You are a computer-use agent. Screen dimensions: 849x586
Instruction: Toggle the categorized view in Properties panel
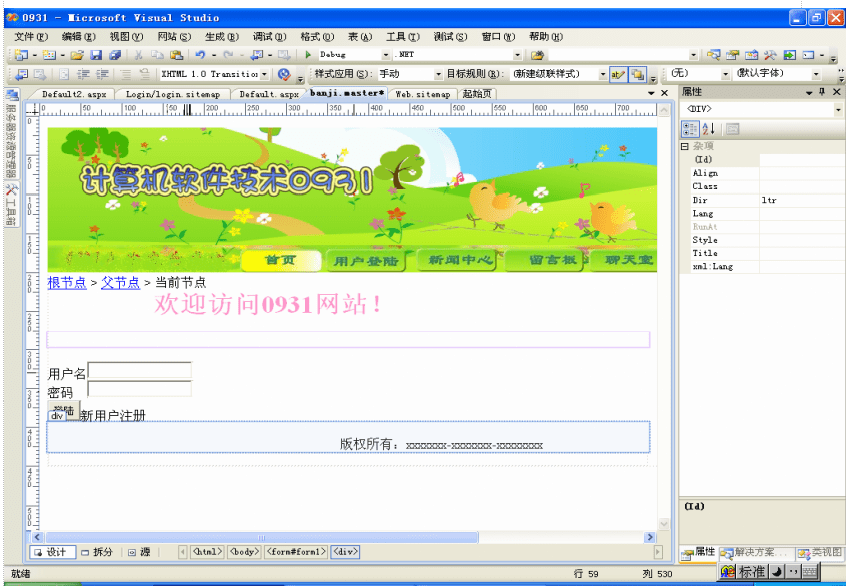(x=690, y=129)
